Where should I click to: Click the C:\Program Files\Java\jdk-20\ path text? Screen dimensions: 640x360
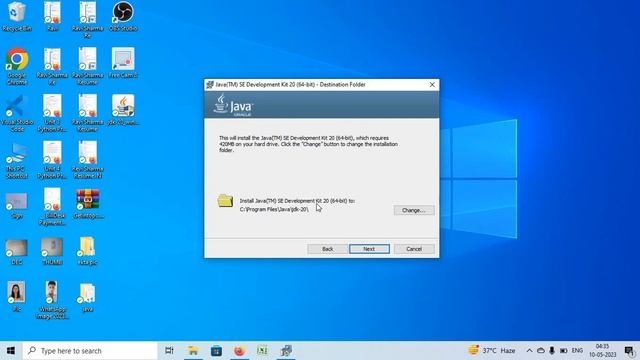point(274,209)
